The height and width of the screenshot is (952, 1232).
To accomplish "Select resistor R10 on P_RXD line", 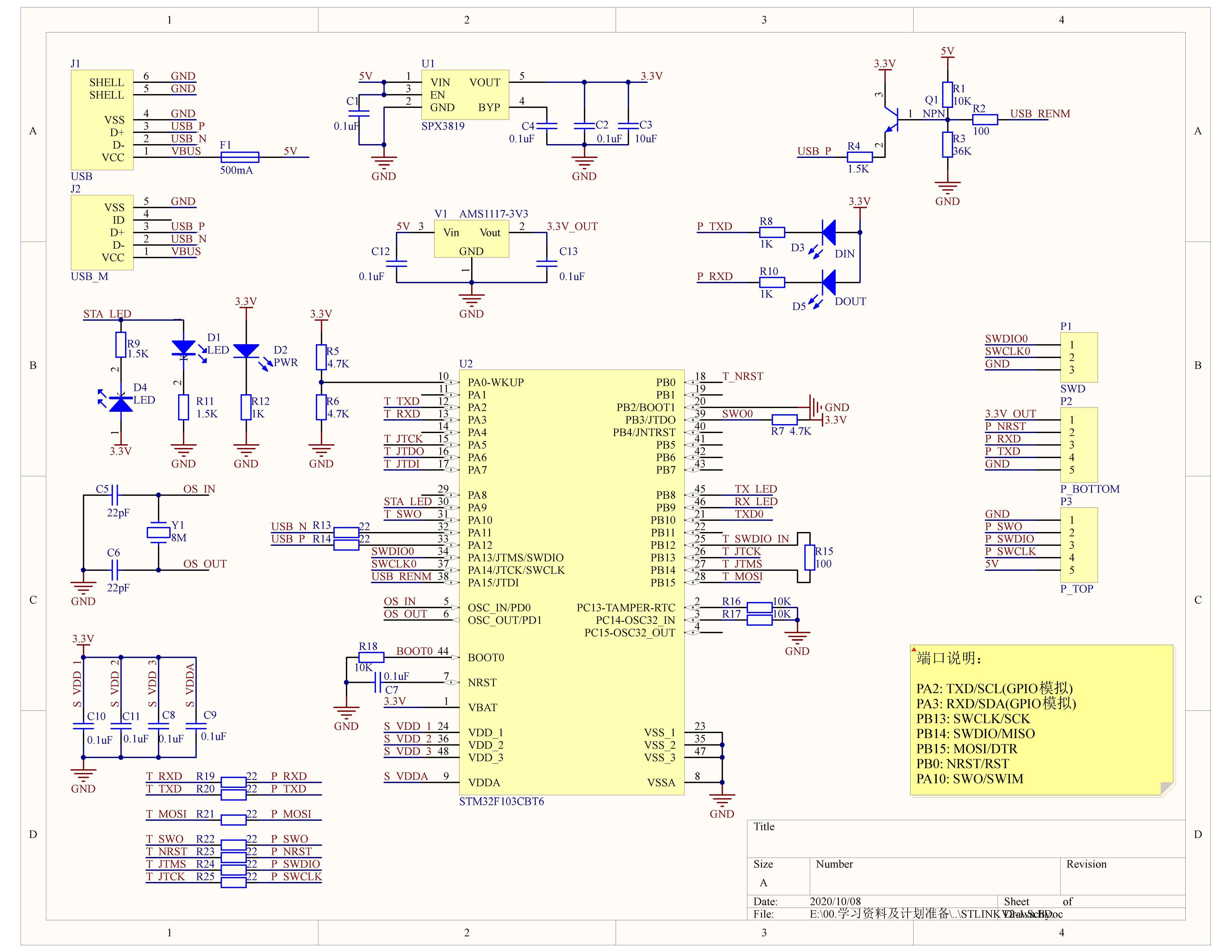I will point(772,282).
